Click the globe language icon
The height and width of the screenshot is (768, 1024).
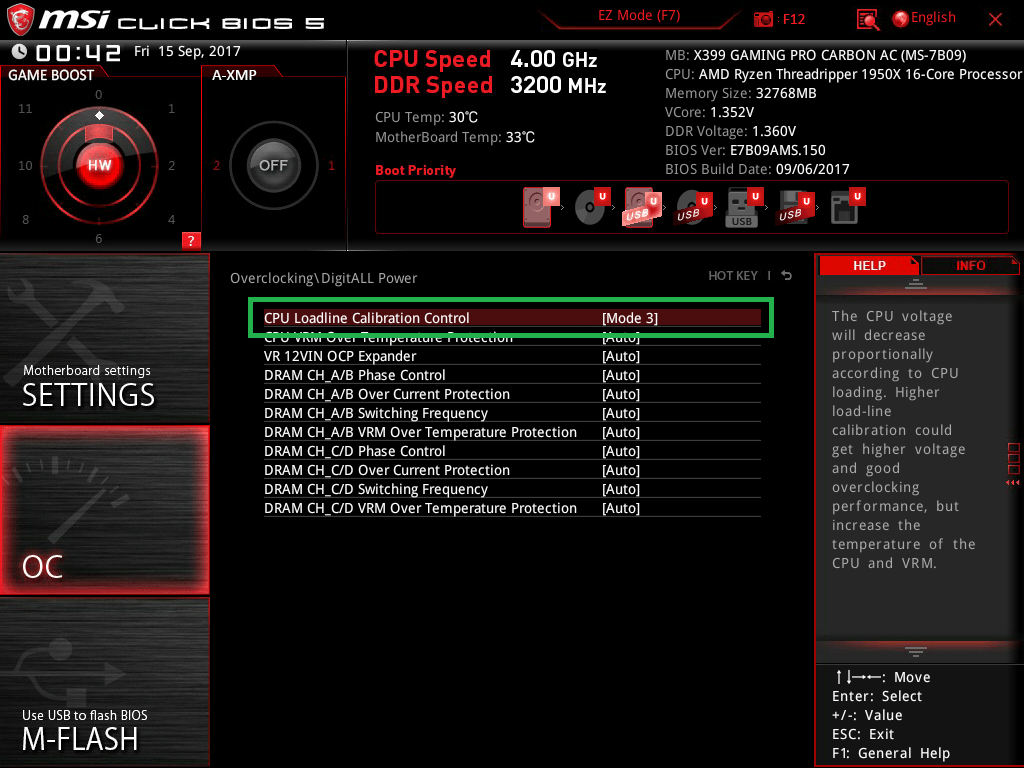901,19
